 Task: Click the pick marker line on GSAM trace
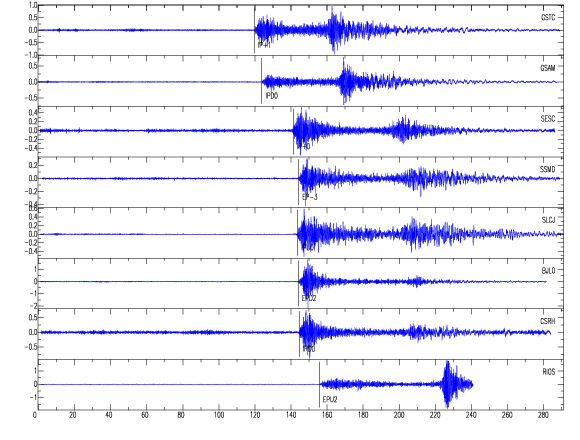(262, 81)
